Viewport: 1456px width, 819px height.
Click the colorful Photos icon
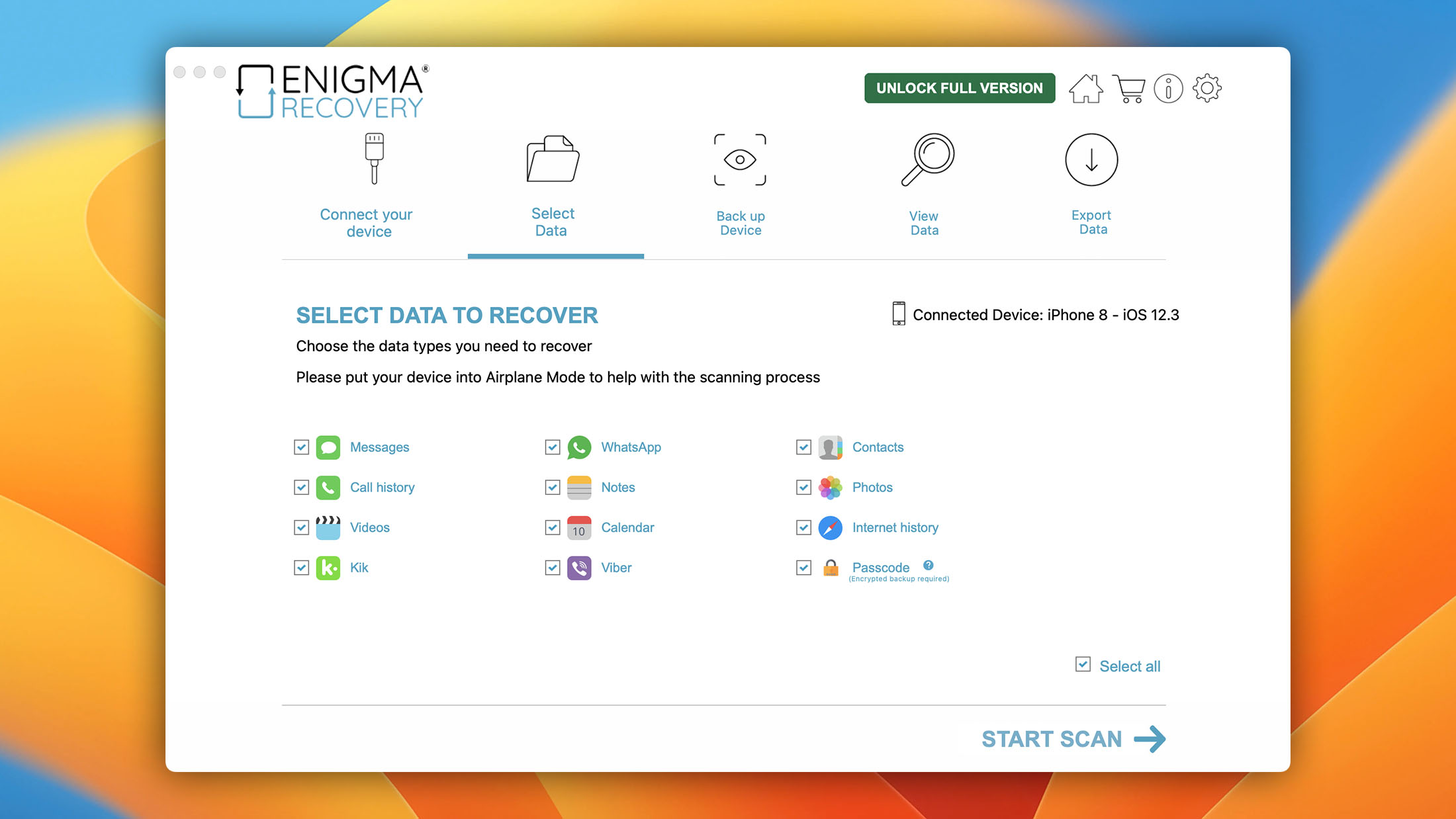831,488
